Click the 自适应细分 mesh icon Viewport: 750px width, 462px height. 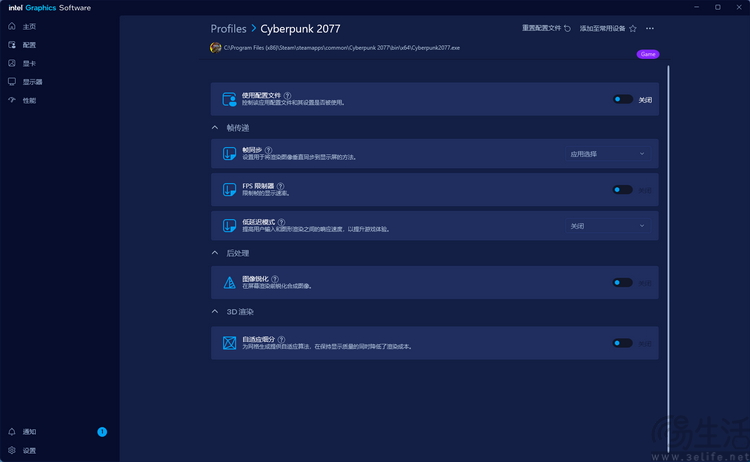tap(229, 343)
